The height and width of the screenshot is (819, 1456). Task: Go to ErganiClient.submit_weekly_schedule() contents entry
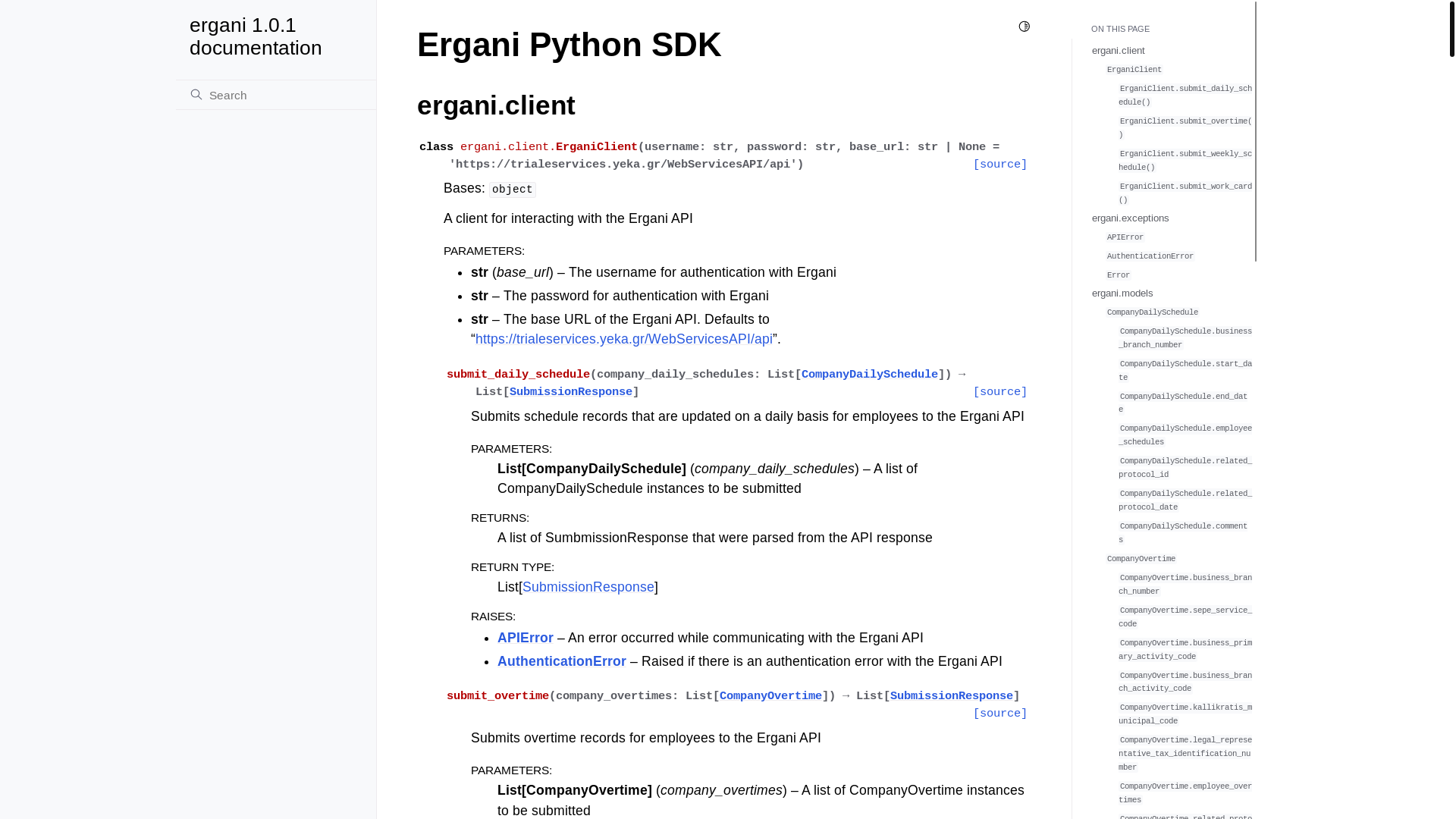[x=1185, y=161]
